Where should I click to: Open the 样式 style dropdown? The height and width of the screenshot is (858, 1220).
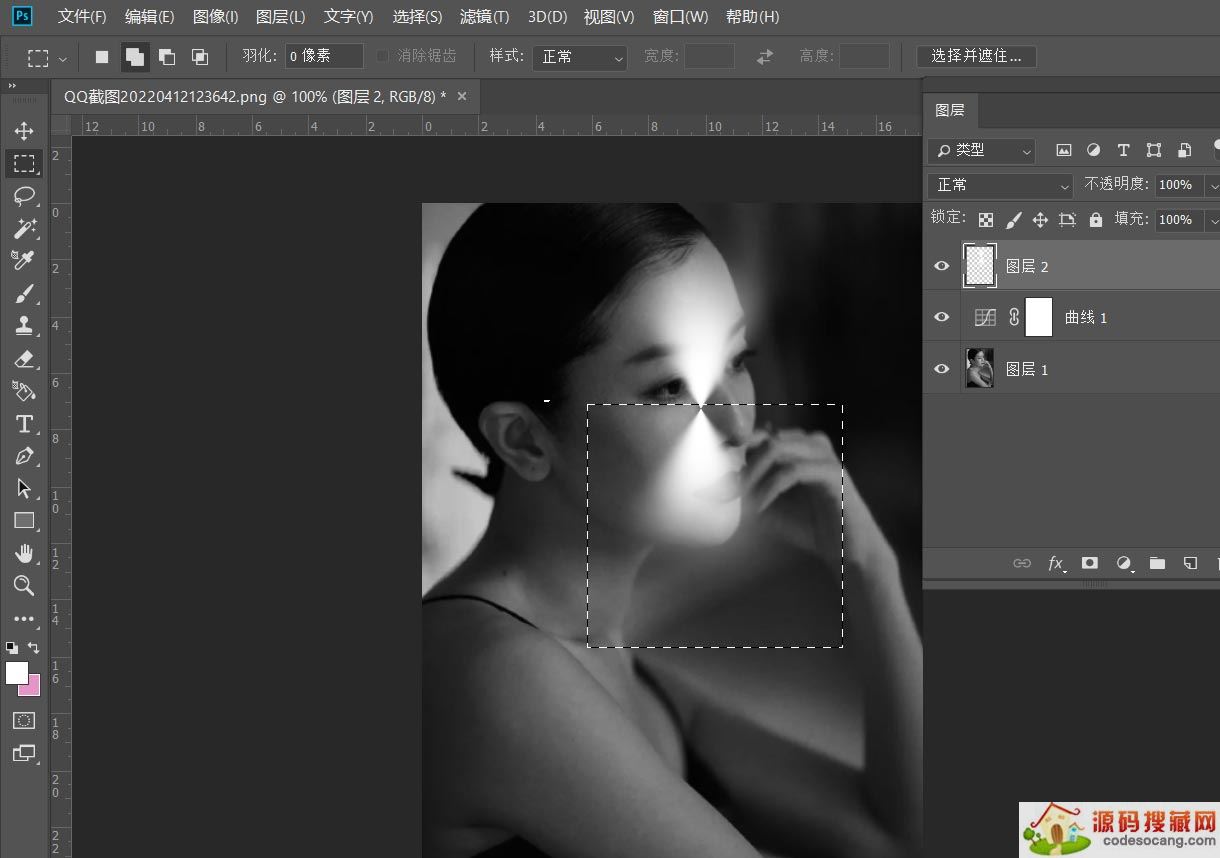point(579,57)
